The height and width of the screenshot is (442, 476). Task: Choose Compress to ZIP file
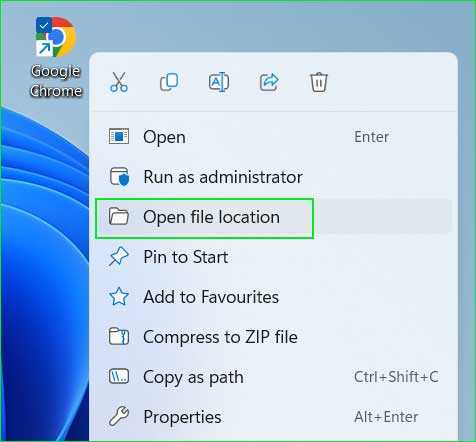point(273,337)
